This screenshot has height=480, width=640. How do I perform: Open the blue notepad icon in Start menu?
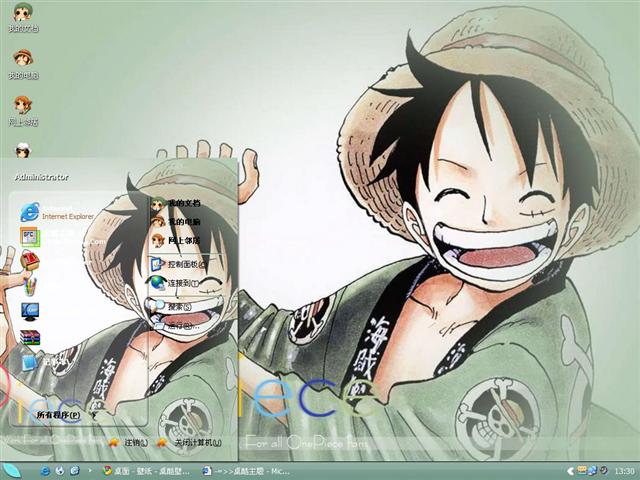(x=29, y=363)
